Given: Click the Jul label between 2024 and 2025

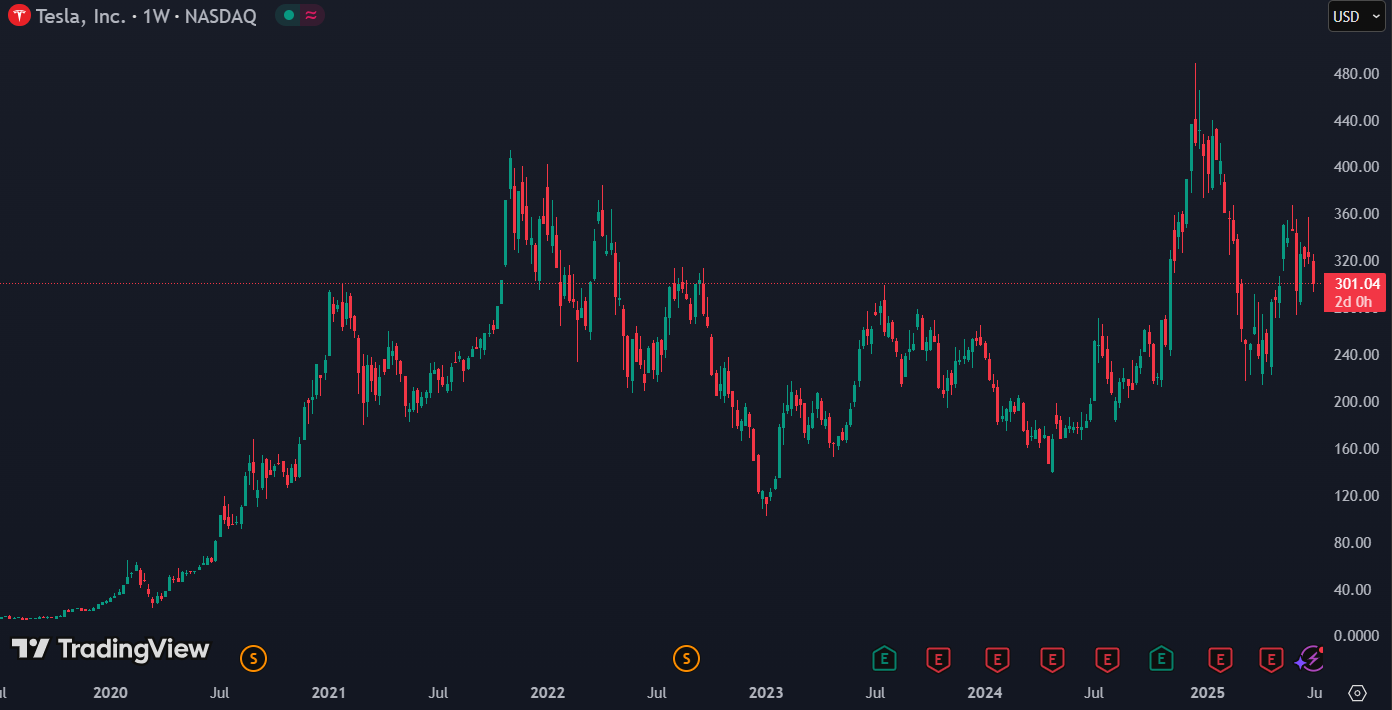Looking at the screenshot, I should pyautogui.click(x=1095, y=693).
